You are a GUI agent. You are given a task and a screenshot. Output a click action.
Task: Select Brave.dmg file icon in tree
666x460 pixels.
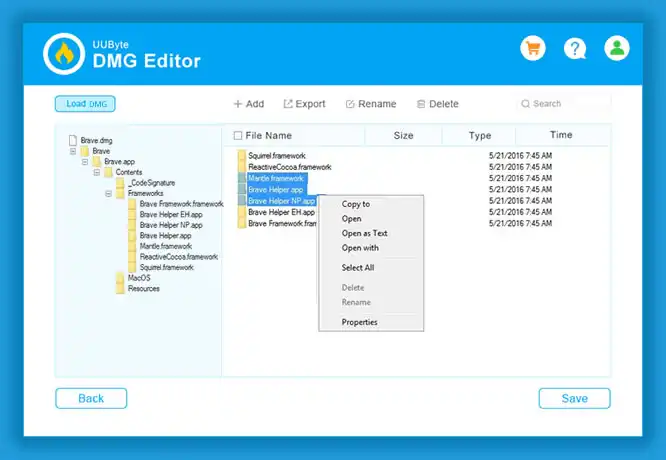pos(73,140)
